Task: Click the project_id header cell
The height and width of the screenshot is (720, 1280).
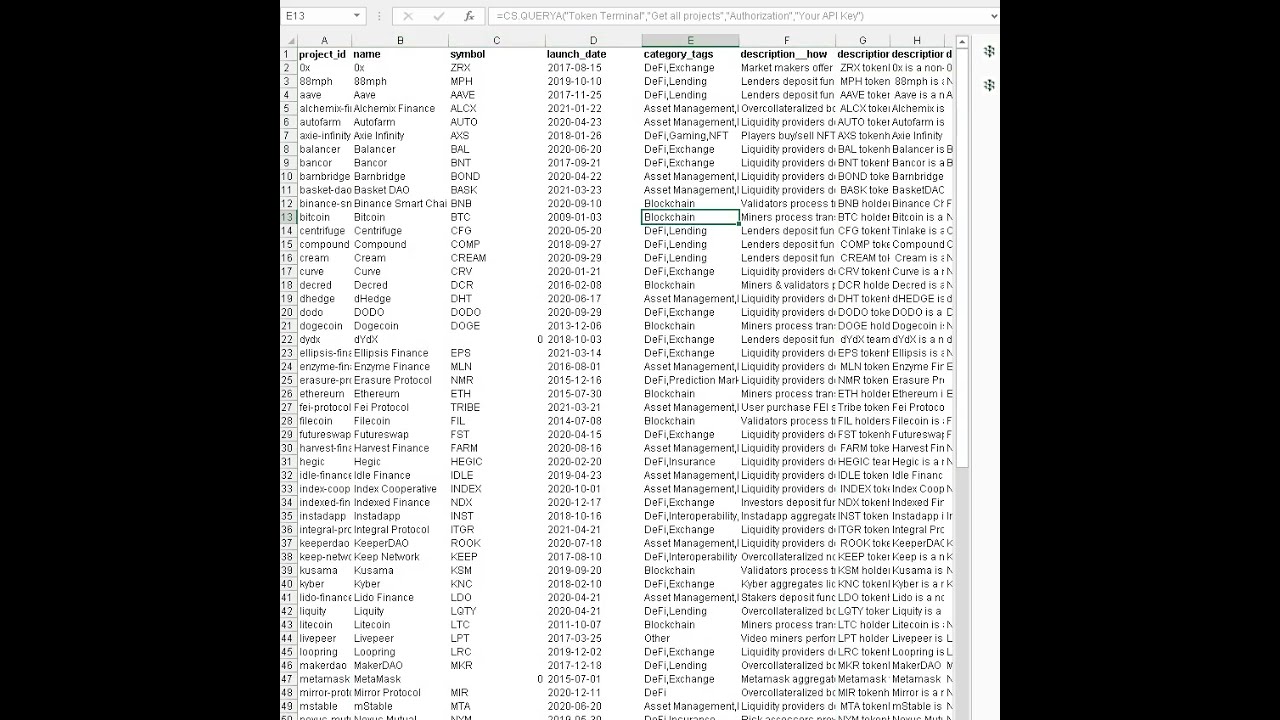Action: click(324, 54)
